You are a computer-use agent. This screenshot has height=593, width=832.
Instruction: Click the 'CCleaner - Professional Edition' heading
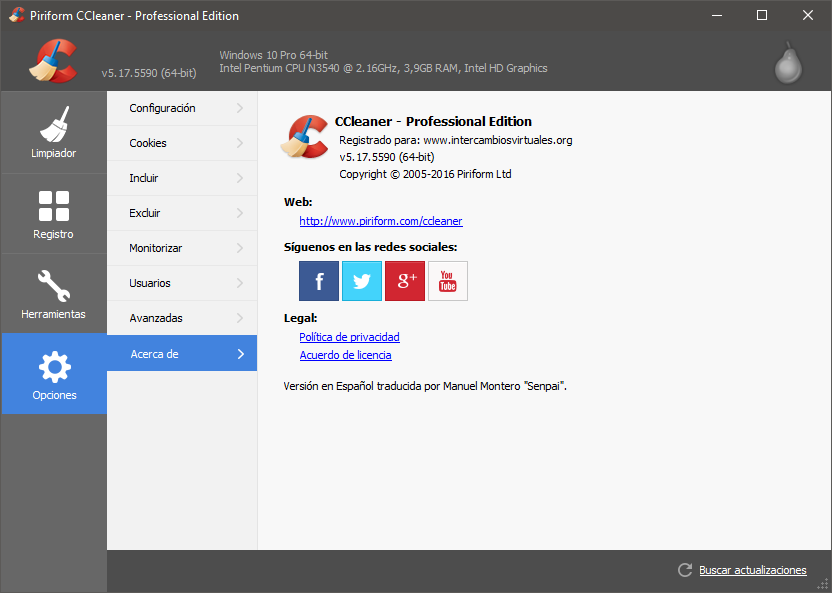pos(433,121)
